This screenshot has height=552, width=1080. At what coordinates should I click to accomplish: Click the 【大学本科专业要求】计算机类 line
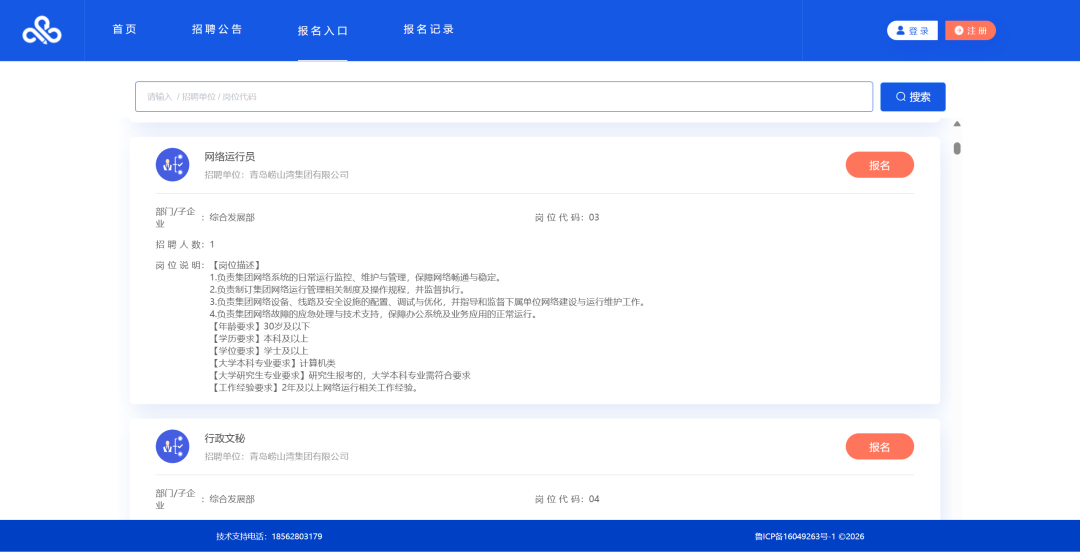[272, 363]
